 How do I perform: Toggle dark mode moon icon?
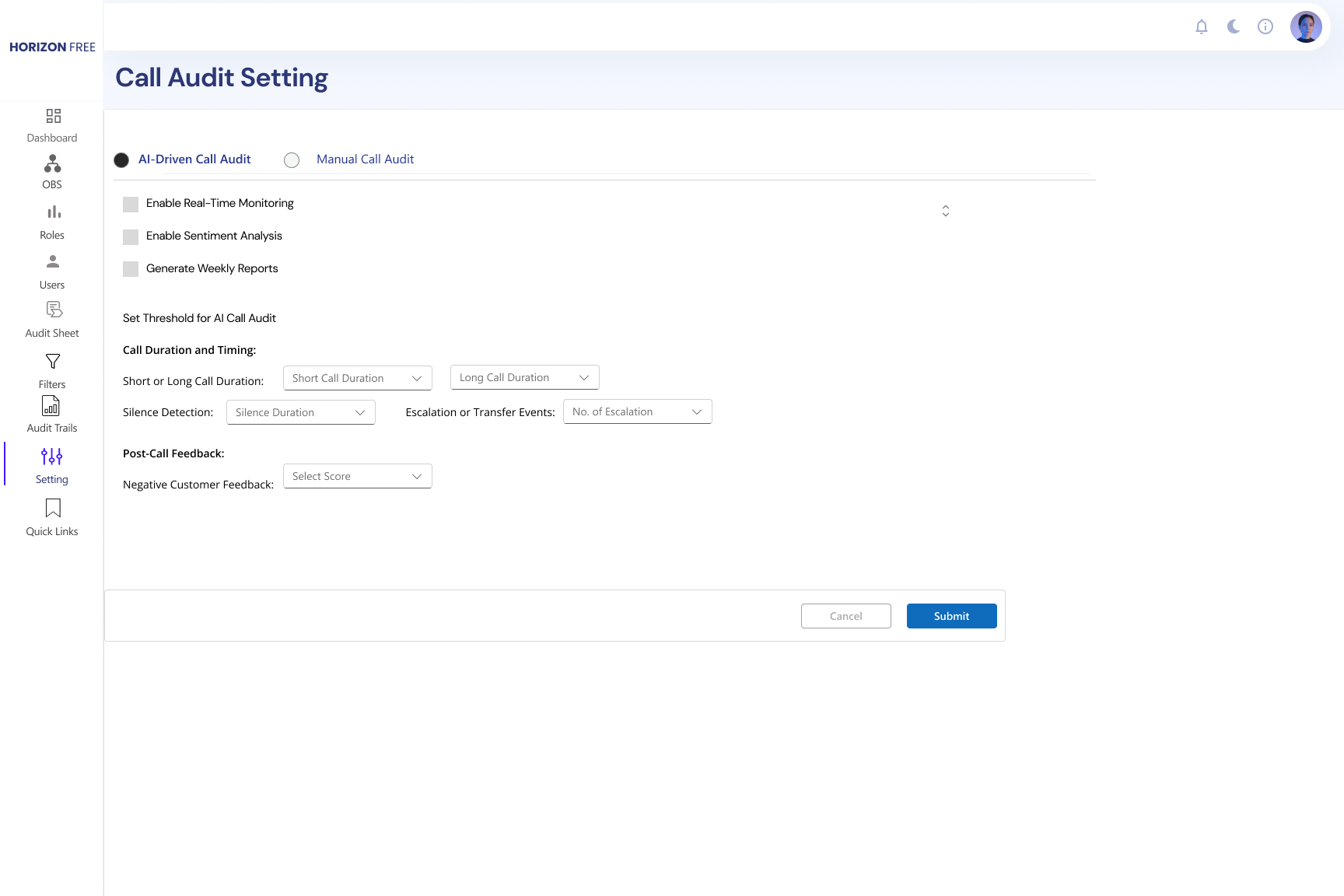(1234, 27)
